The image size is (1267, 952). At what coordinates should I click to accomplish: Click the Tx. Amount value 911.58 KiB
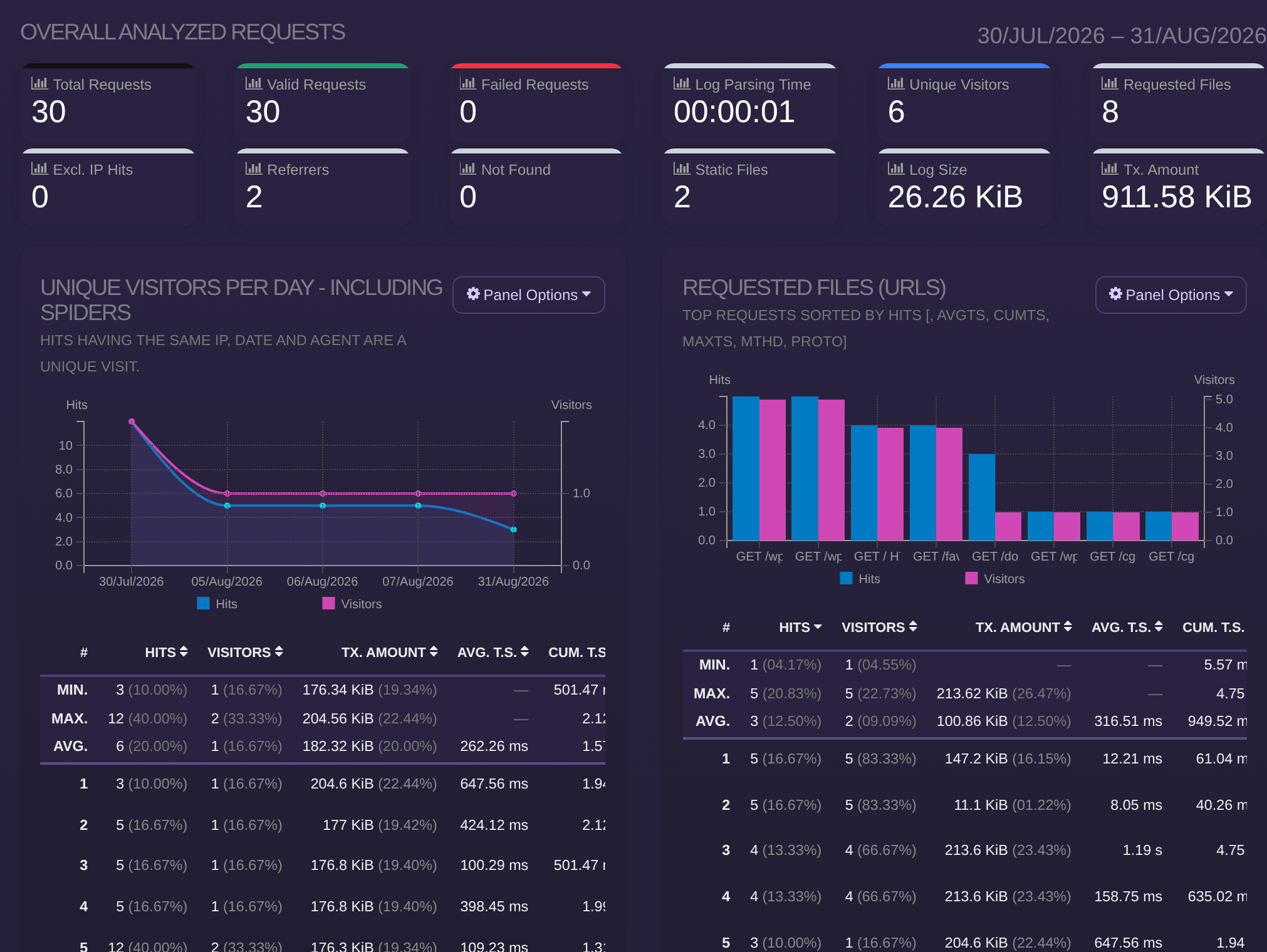(1177, 198)
